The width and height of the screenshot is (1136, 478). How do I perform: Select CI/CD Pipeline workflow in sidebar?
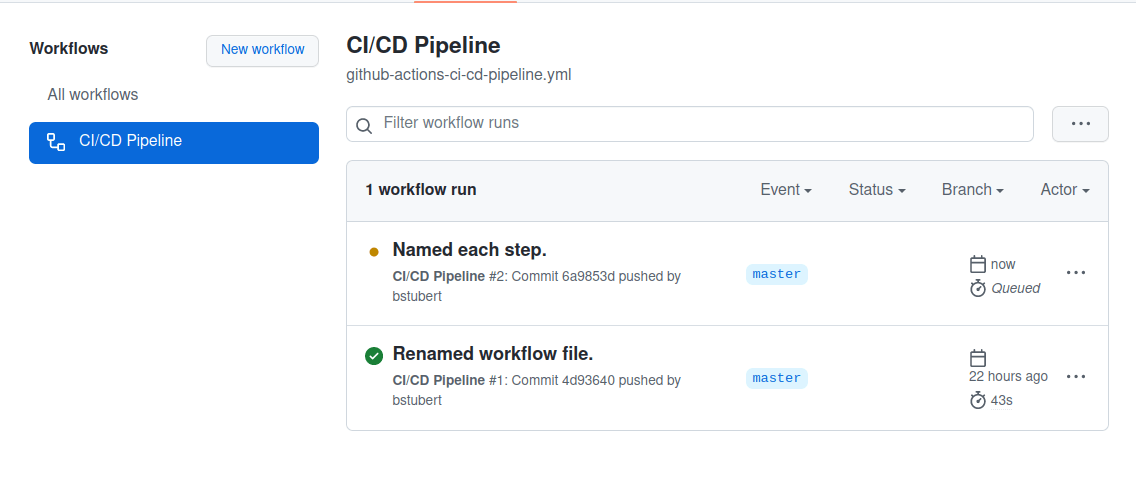click(x=174, y=142)
